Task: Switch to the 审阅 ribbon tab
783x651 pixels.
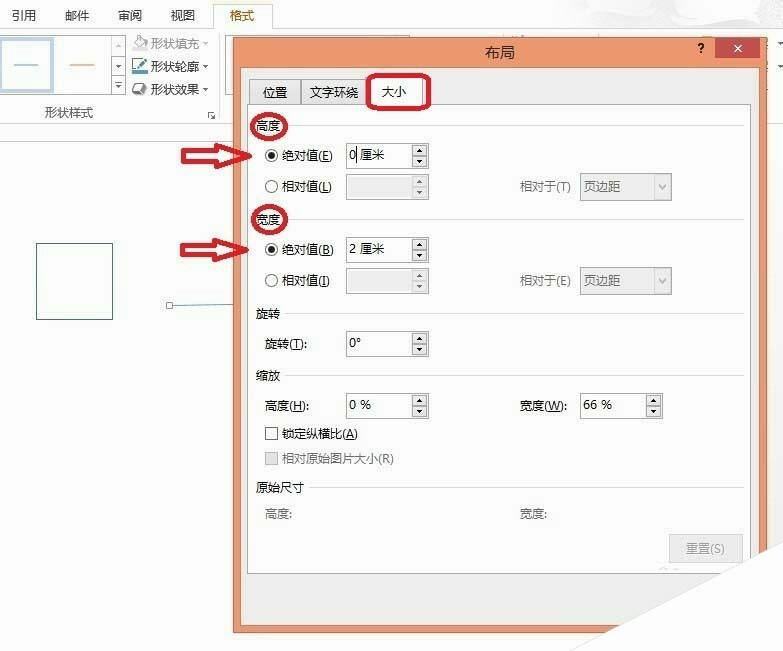Action: 130,16
